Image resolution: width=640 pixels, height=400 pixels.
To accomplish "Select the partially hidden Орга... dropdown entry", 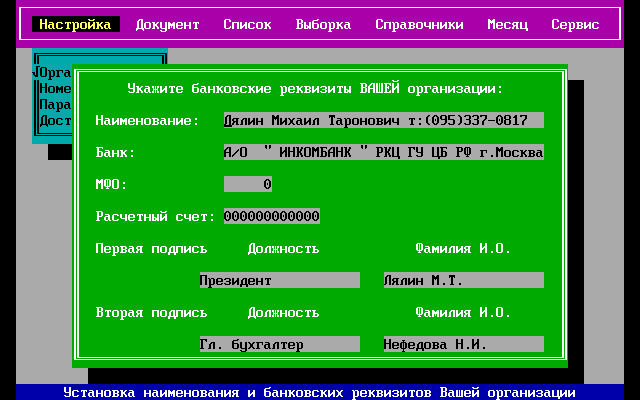I will pyautogui.click(x=53, y=72).
